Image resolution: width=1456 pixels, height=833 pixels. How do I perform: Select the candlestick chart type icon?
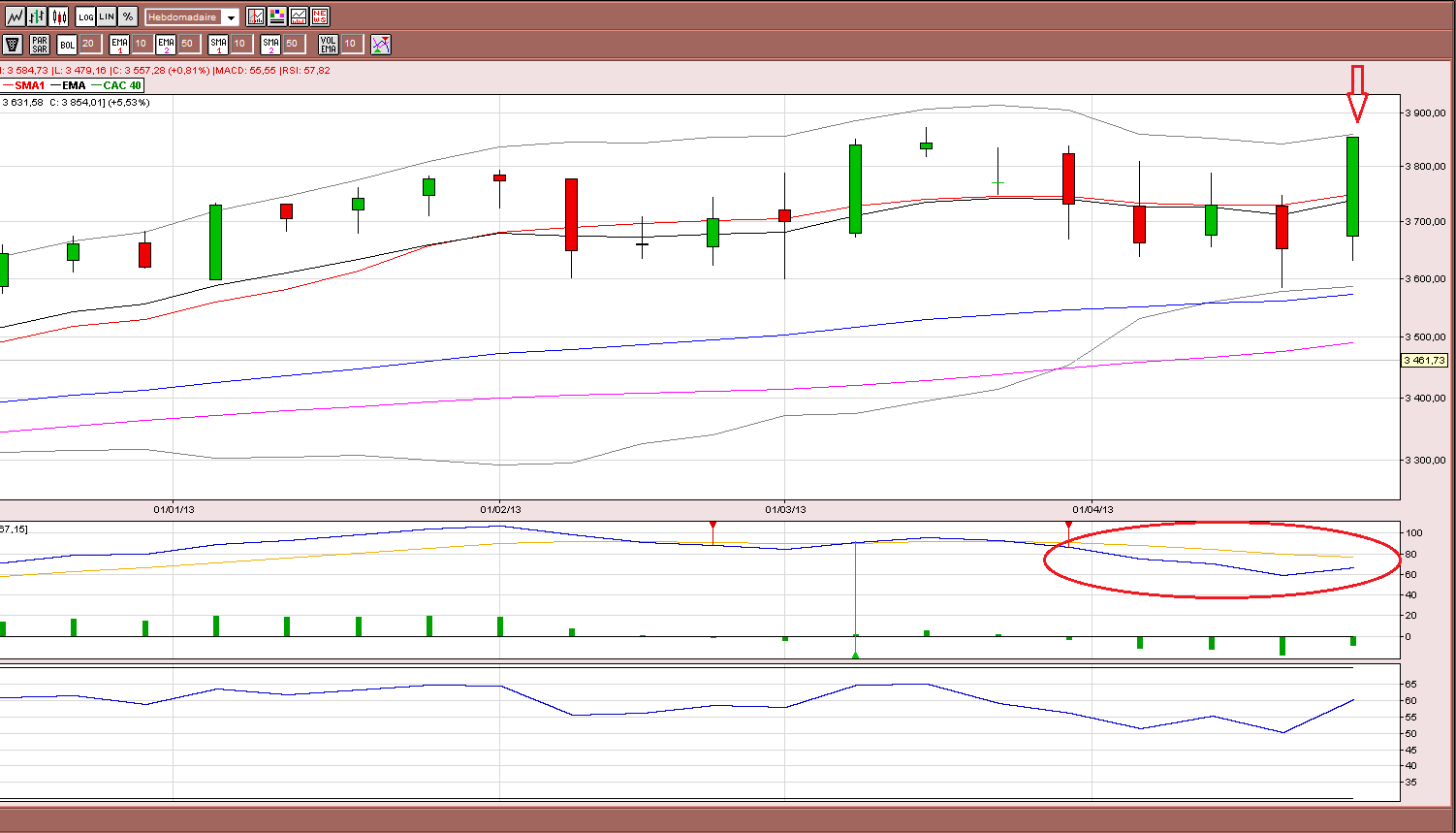click(x=59, y=16)
